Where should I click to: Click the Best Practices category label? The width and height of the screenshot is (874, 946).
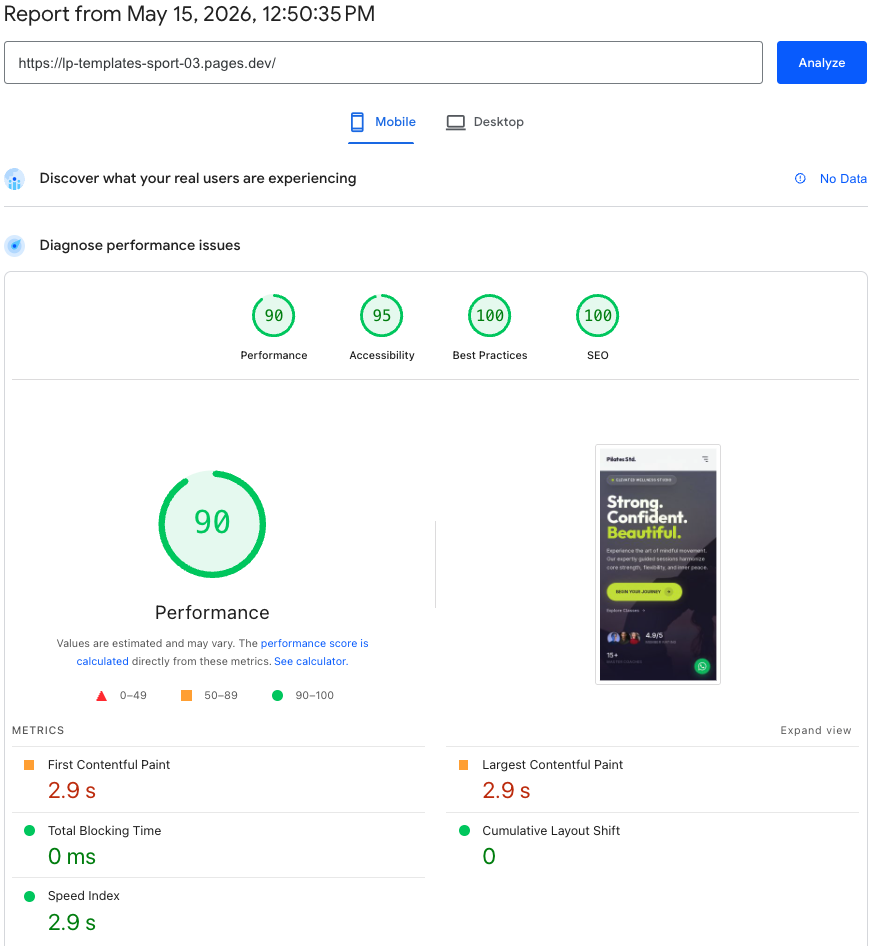point(490,355)
